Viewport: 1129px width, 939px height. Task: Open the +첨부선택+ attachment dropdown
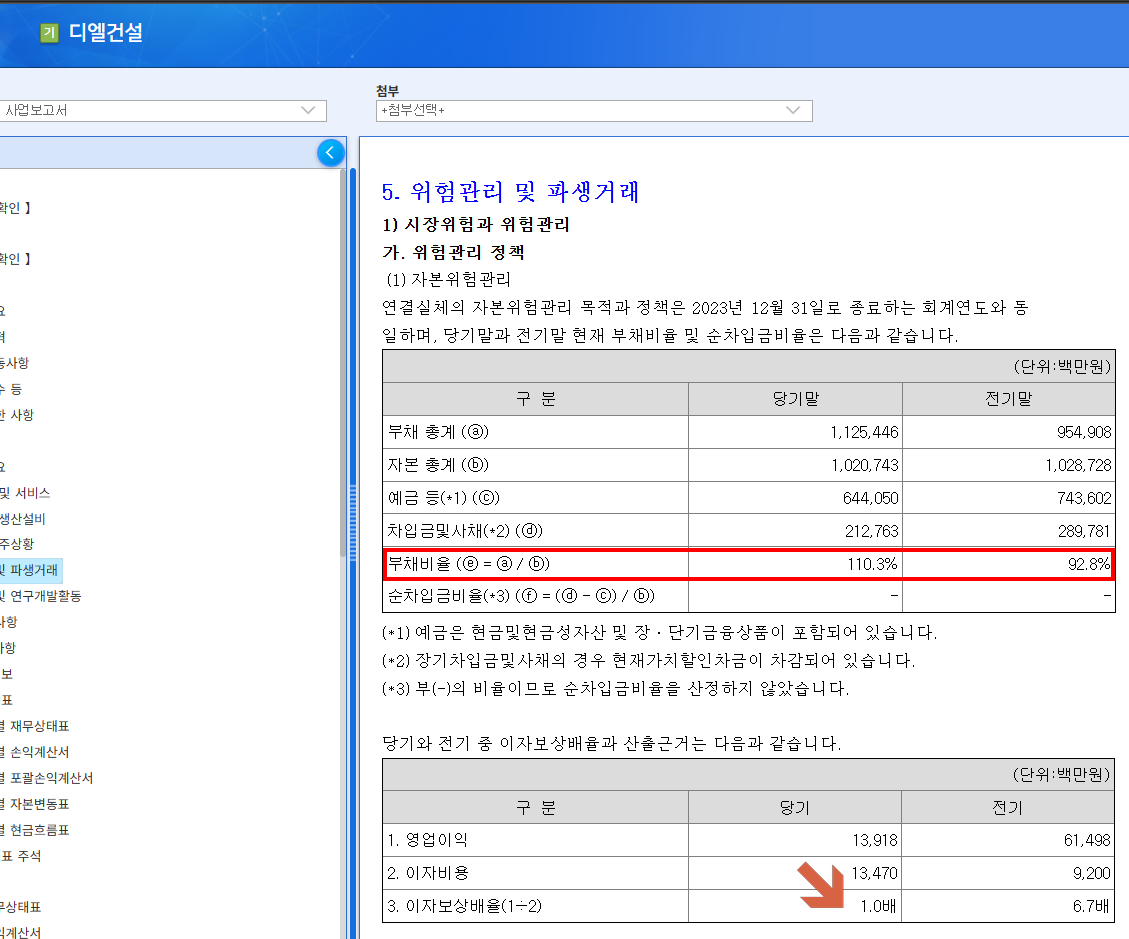pyautogui.click(x=594, y=111)
